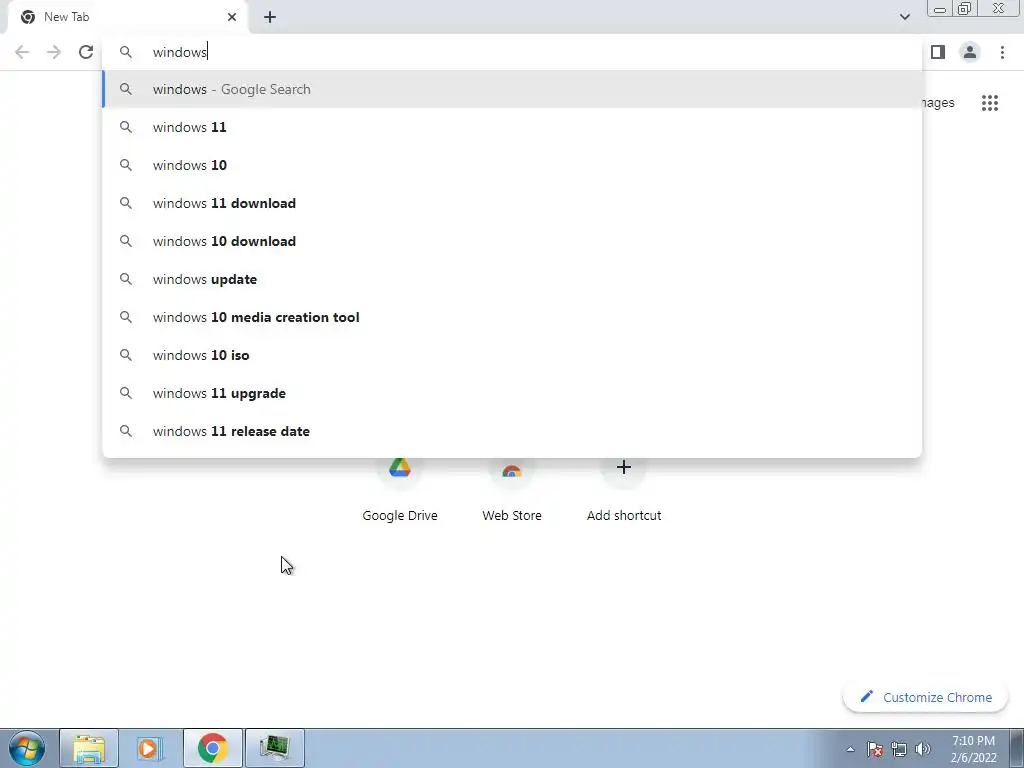Launch Windows Media Player from taskbar

coord(151,748)
